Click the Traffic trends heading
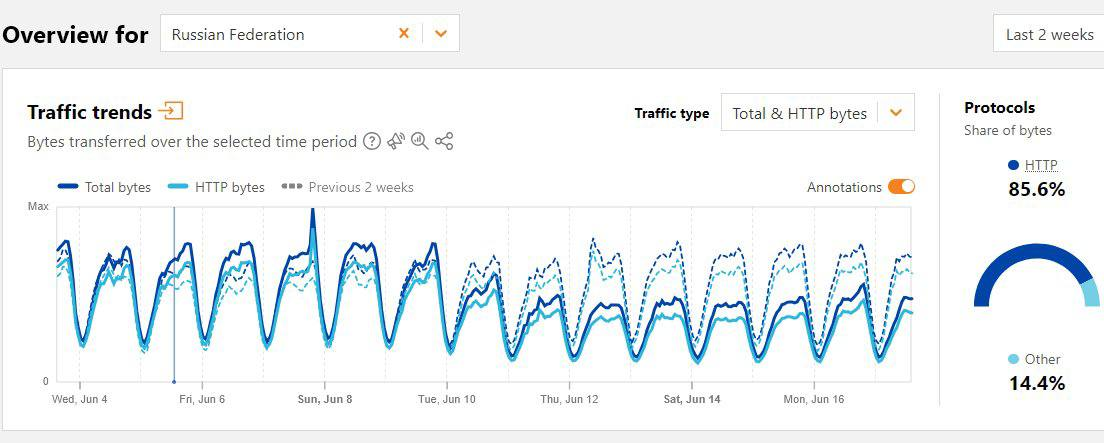 tap(90, 112)
